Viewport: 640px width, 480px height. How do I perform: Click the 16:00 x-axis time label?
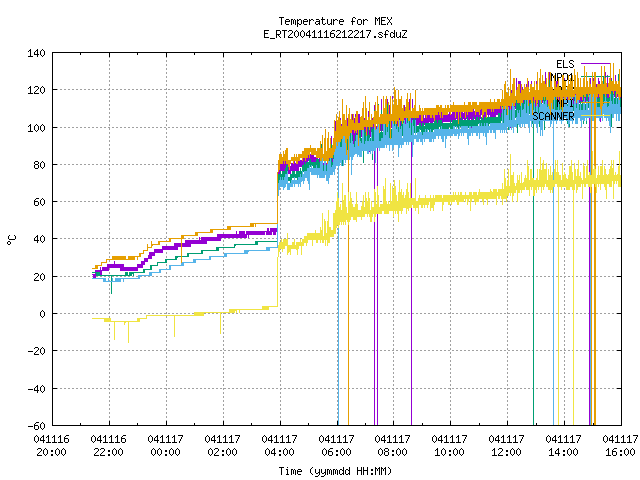(620, 452)
